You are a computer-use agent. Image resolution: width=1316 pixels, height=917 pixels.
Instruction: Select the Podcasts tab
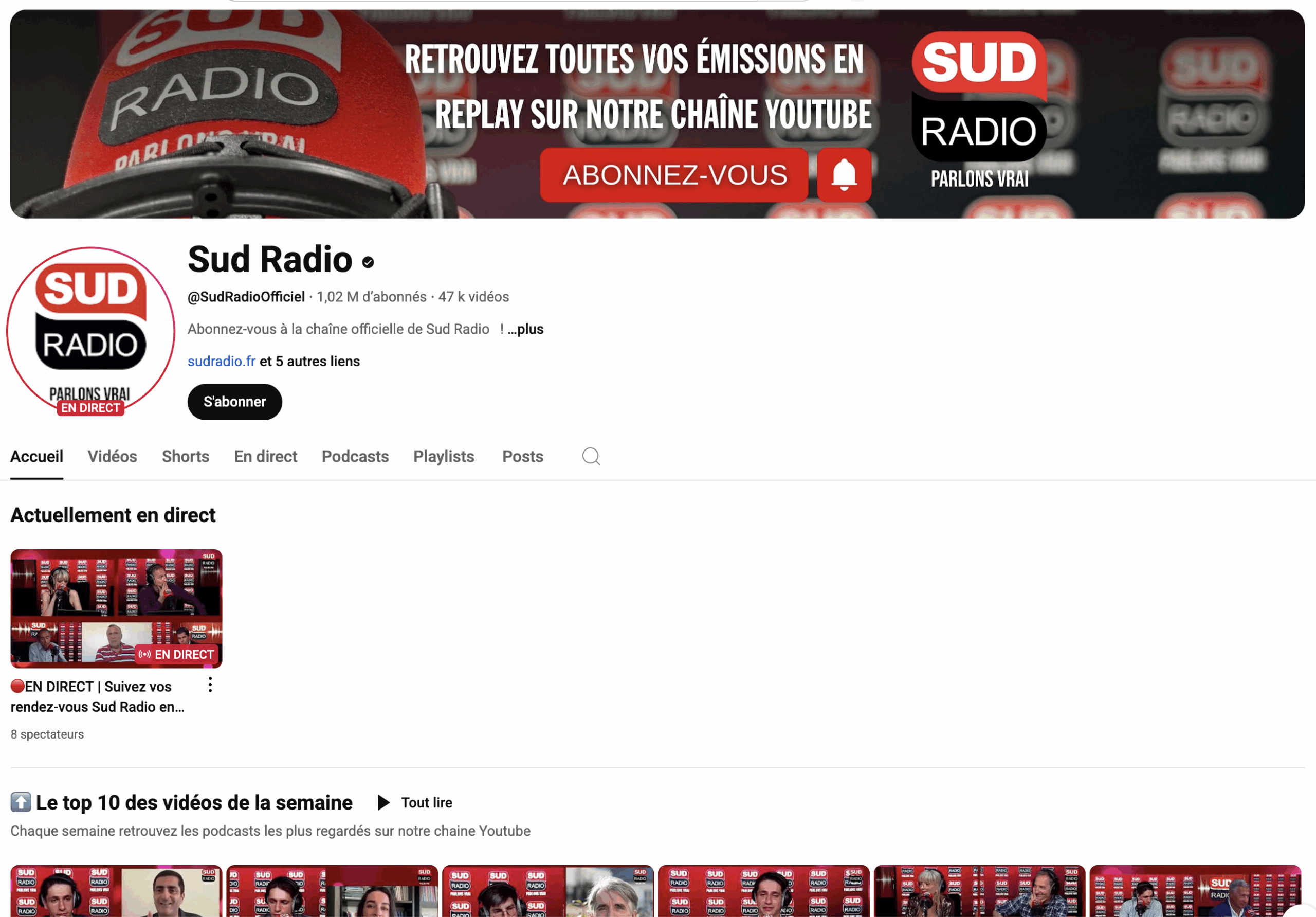[355, 457]
